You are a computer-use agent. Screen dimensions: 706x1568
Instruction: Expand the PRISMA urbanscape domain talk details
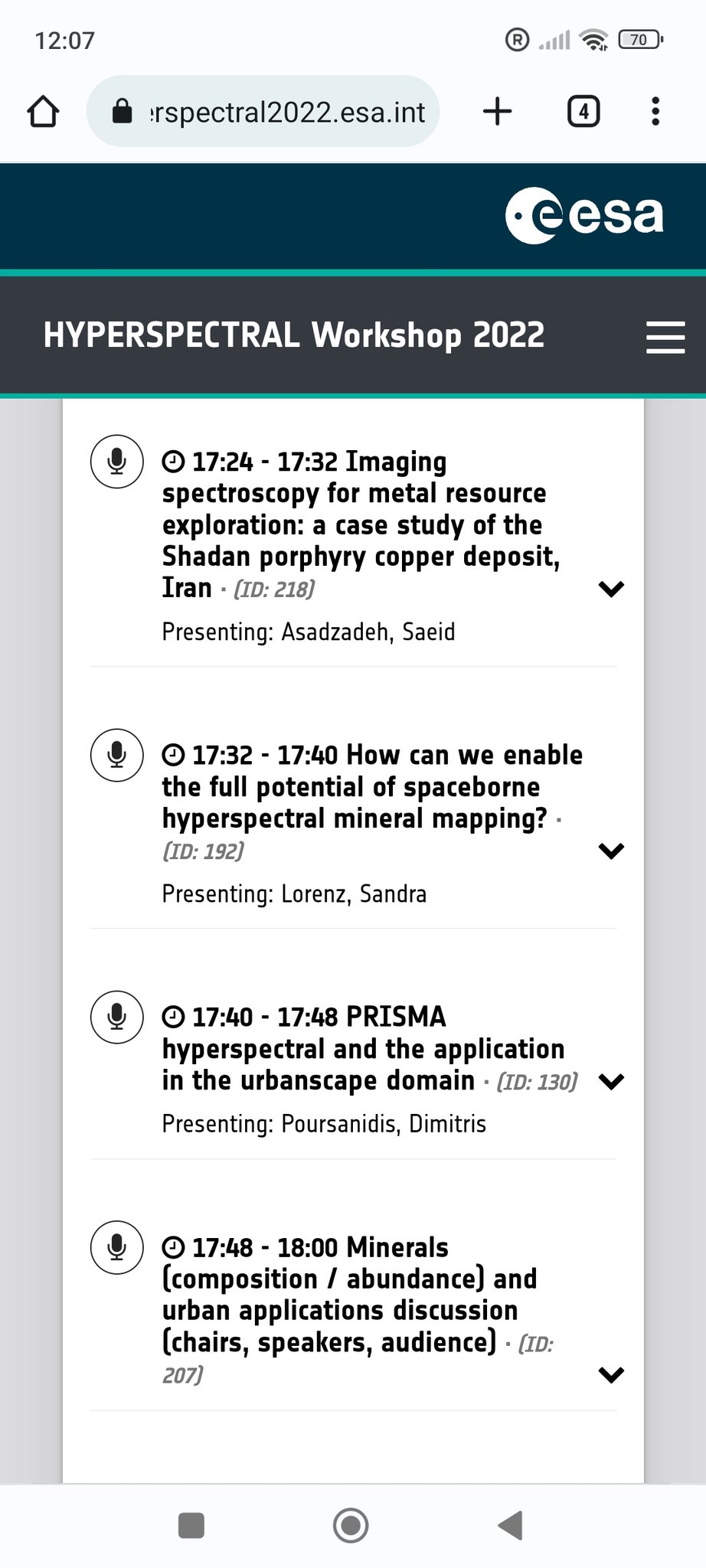[611, 1081]
